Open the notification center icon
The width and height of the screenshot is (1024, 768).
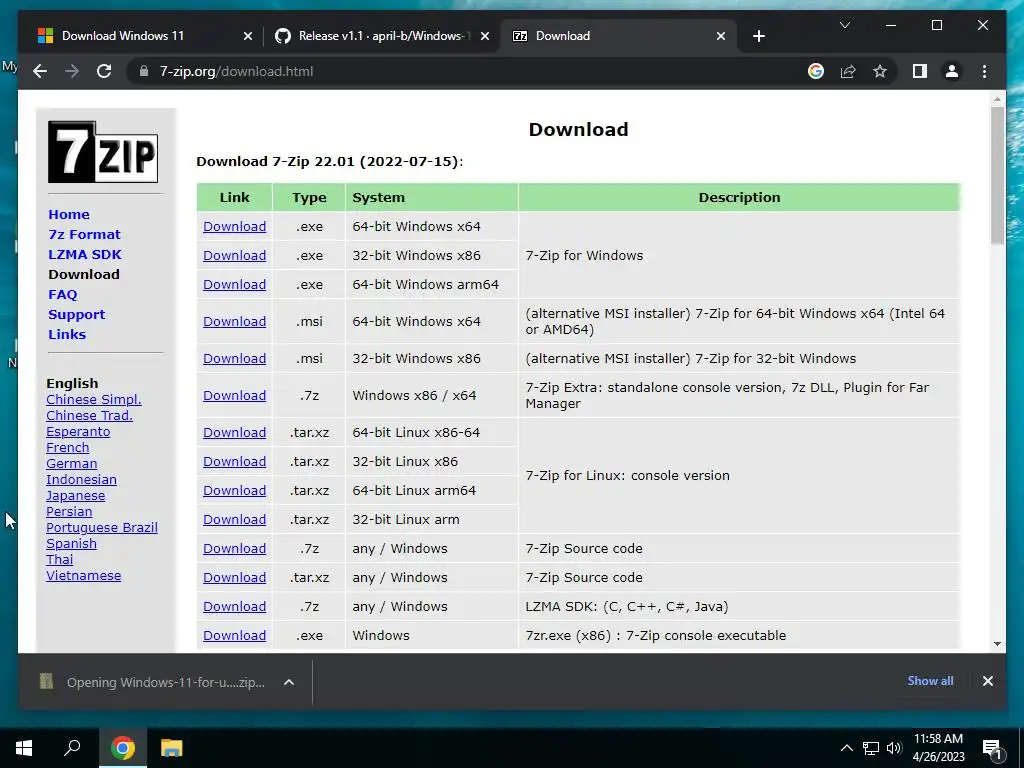pos(992,748)
